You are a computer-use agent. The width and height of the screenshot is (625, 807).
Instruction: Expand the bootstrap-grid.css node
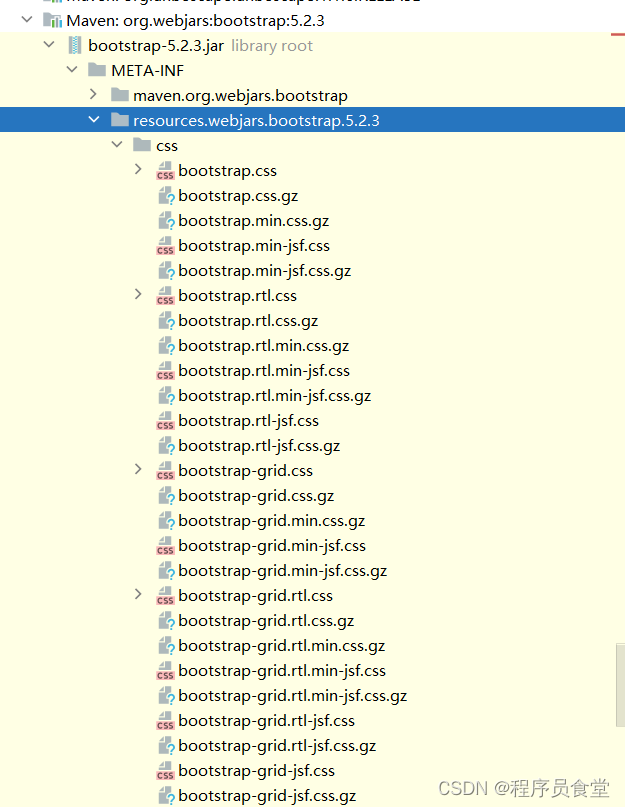[x=138, y=469]
